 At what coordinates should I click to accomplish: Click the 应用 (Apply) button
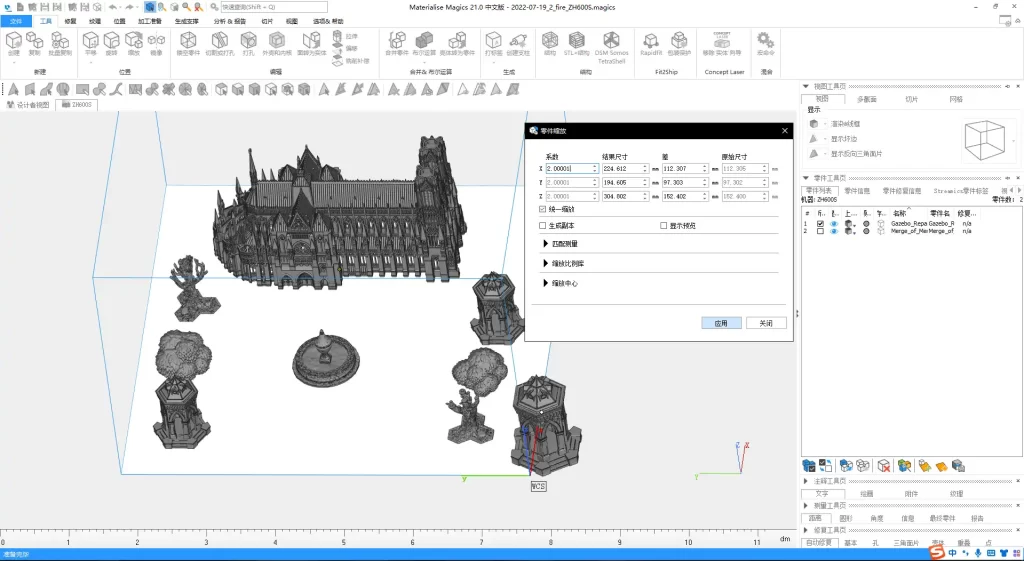click(721, 323)
